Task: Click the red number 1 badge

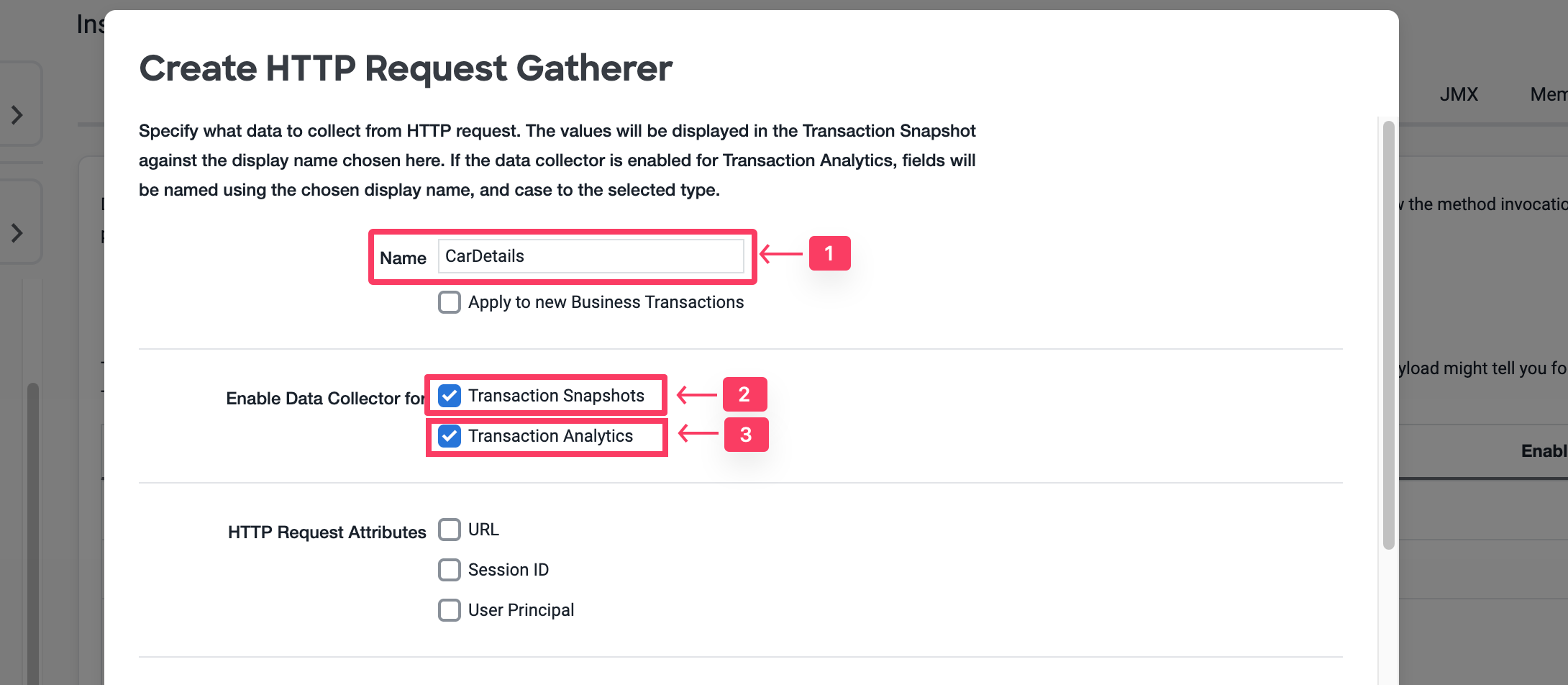Action: [x=829, y=253]
